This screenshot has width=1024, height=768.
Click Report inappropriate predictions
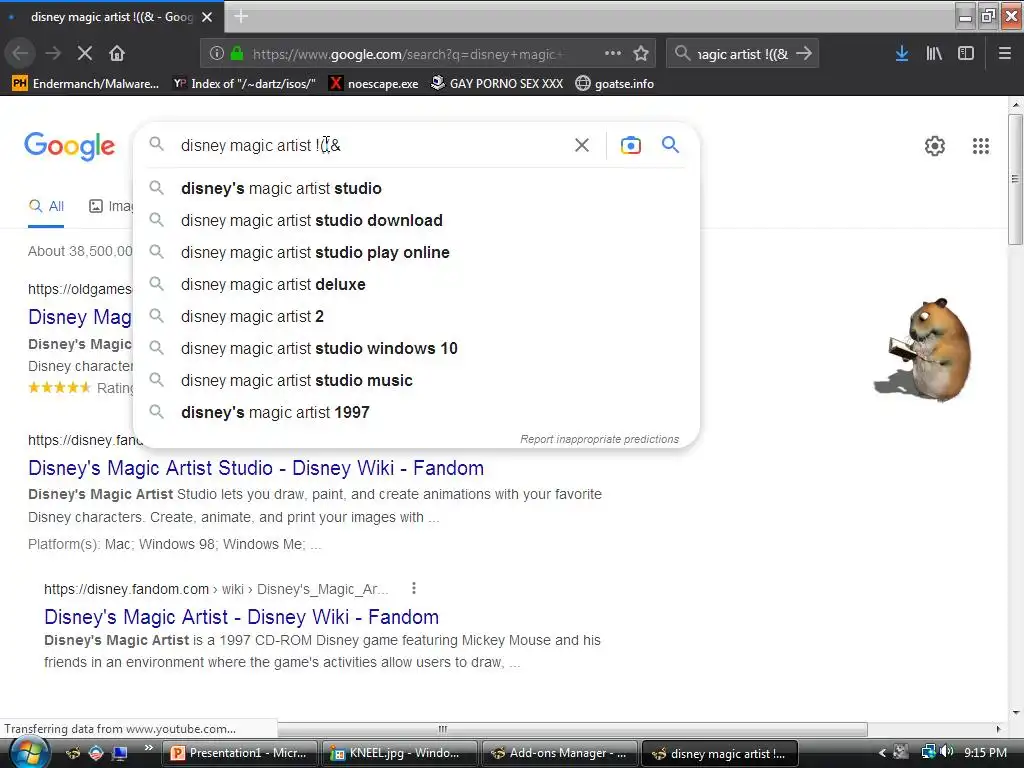[x=600, y=439]
